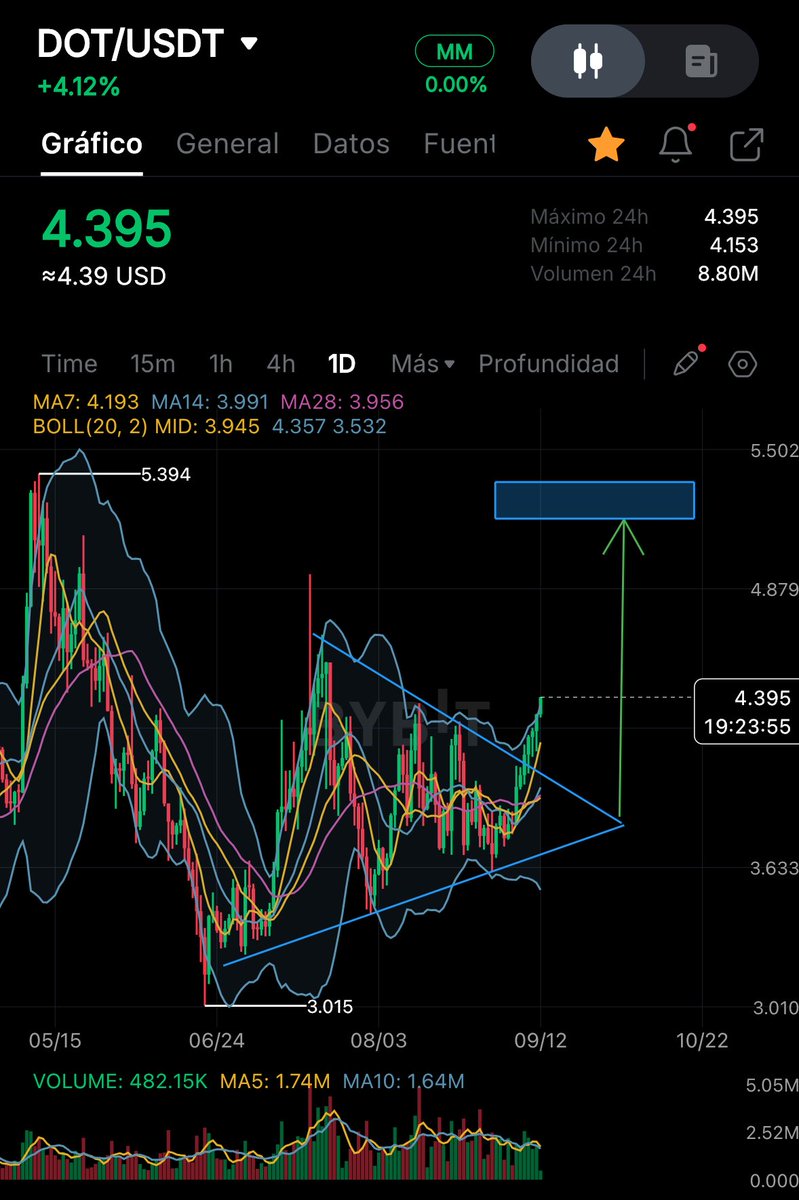
Task: Click the share external link icon
Action: coord(746,145)
